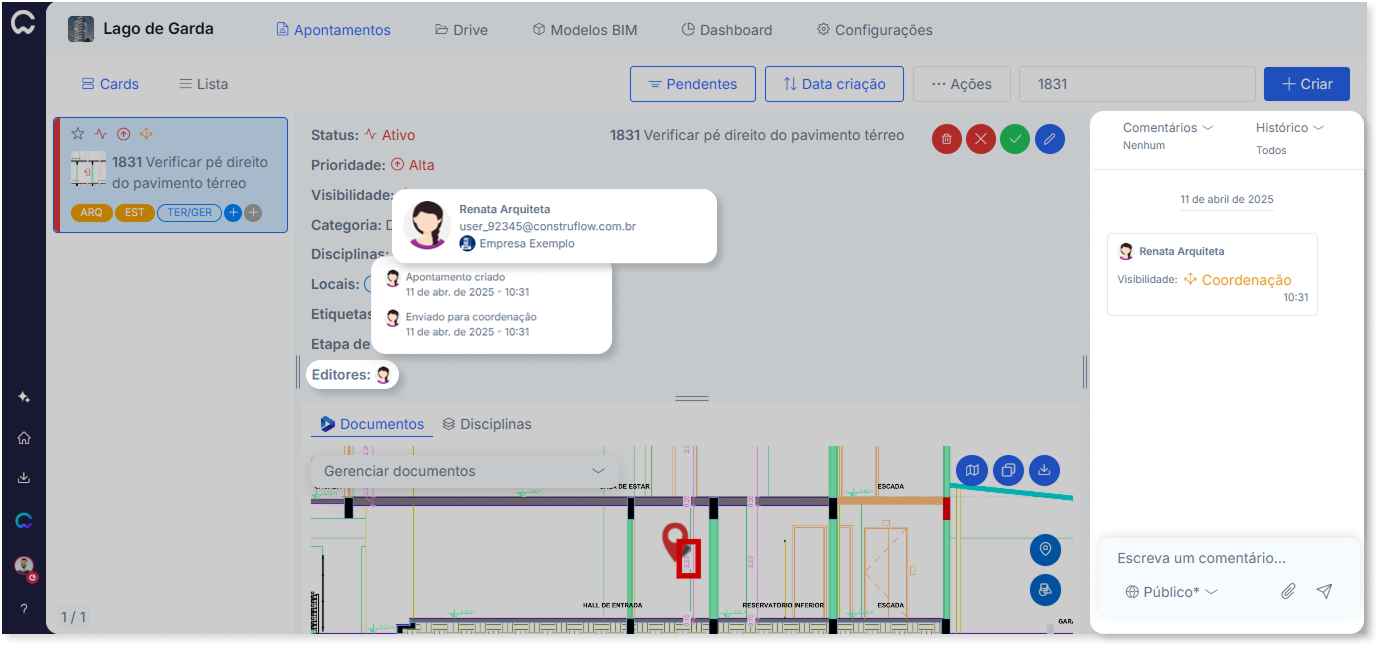This screenshot has width=1379, height=646.
Task: Open the Apontamentos tab
Action: tap(333, 30)
